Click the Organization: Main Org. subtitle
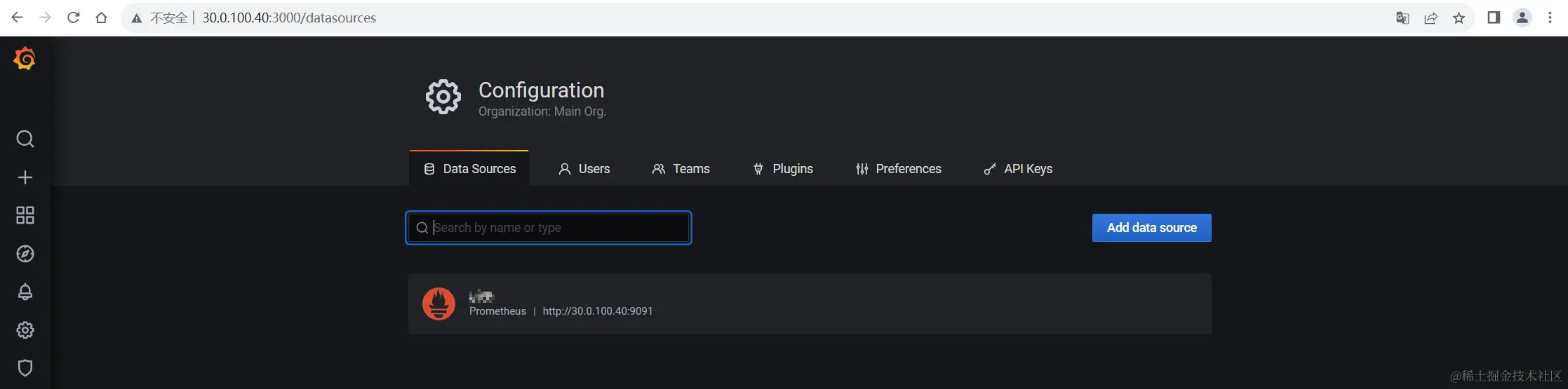 (x=542, y=111)
